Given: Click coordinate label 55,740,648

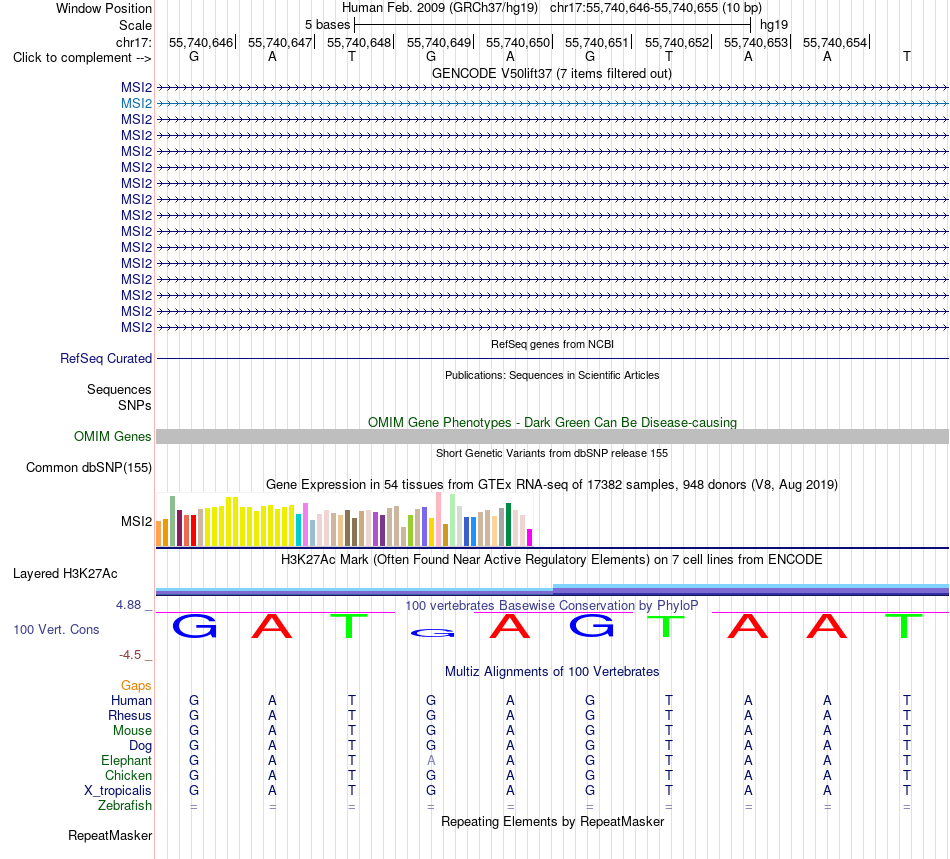Looking at the screenshot, I should pos(359,42).
